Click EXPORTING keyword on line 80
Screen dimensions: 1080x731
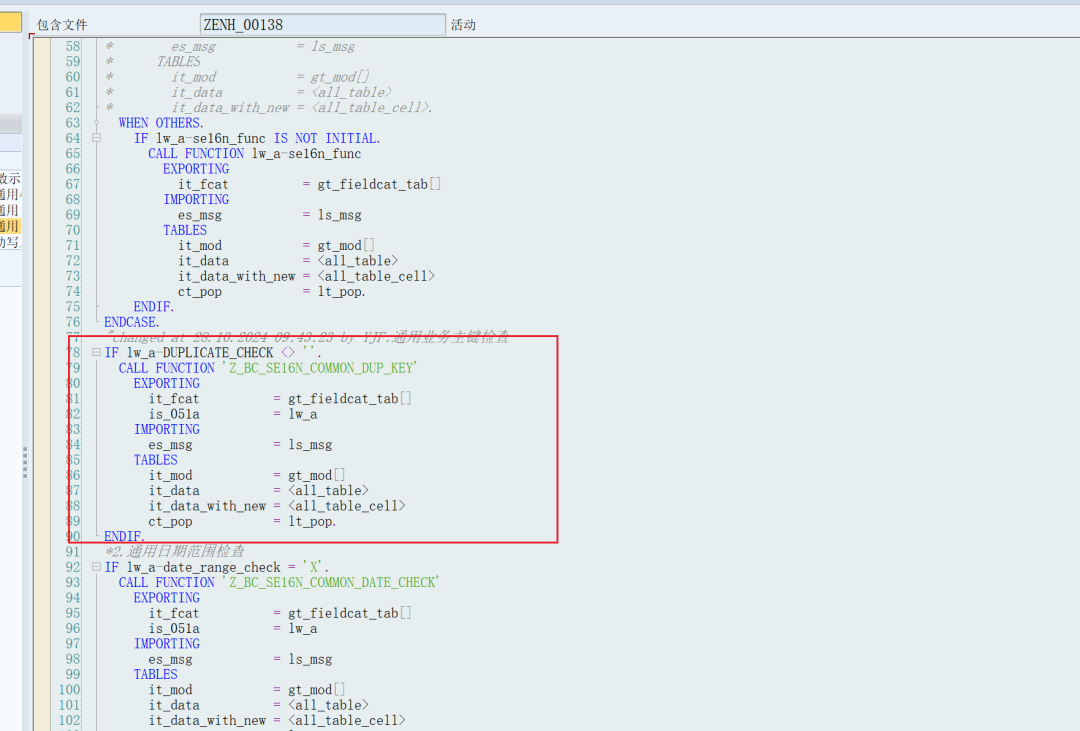[167, 383]
